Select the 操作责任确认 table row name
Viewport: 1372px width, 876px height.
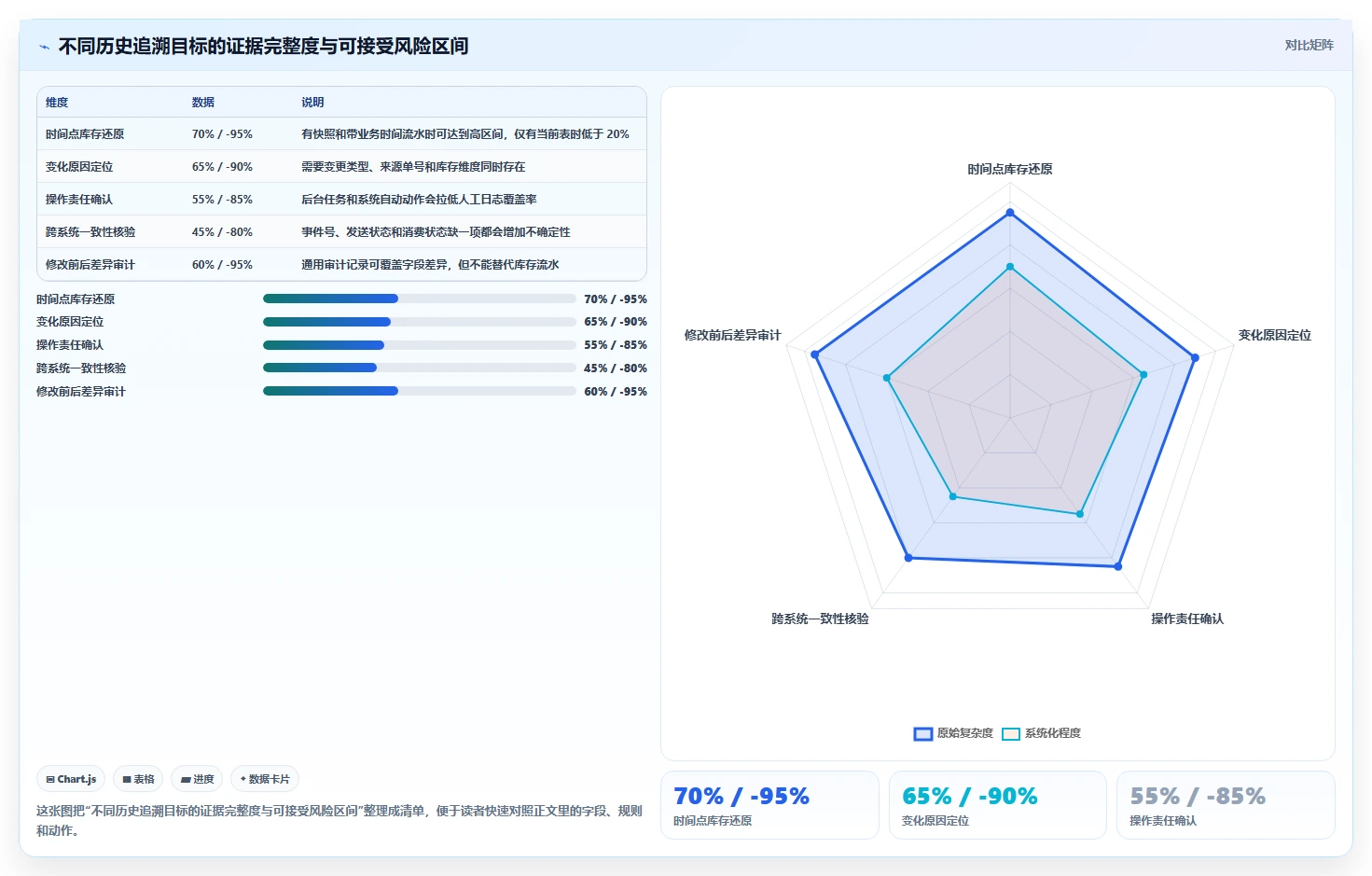(x=79, y=200)
